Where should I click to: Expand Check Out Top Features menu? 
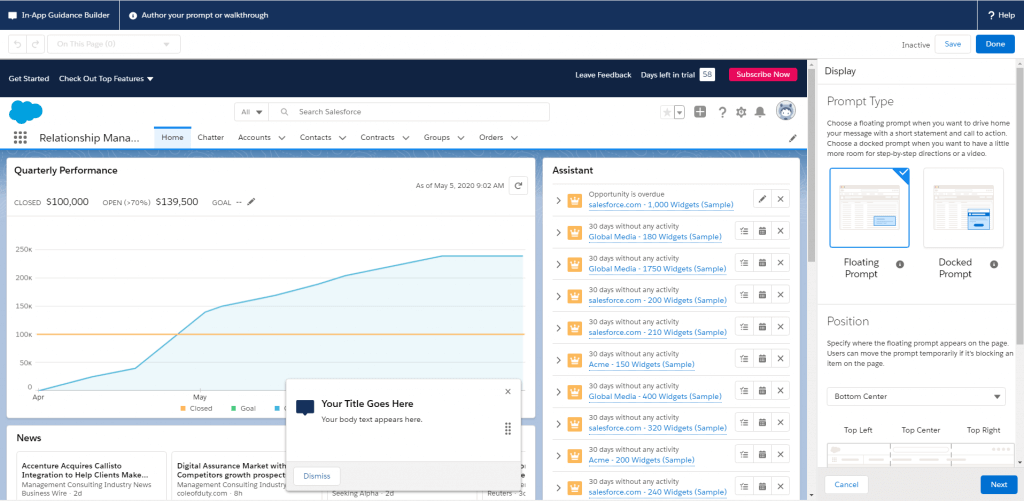(106, 78)
